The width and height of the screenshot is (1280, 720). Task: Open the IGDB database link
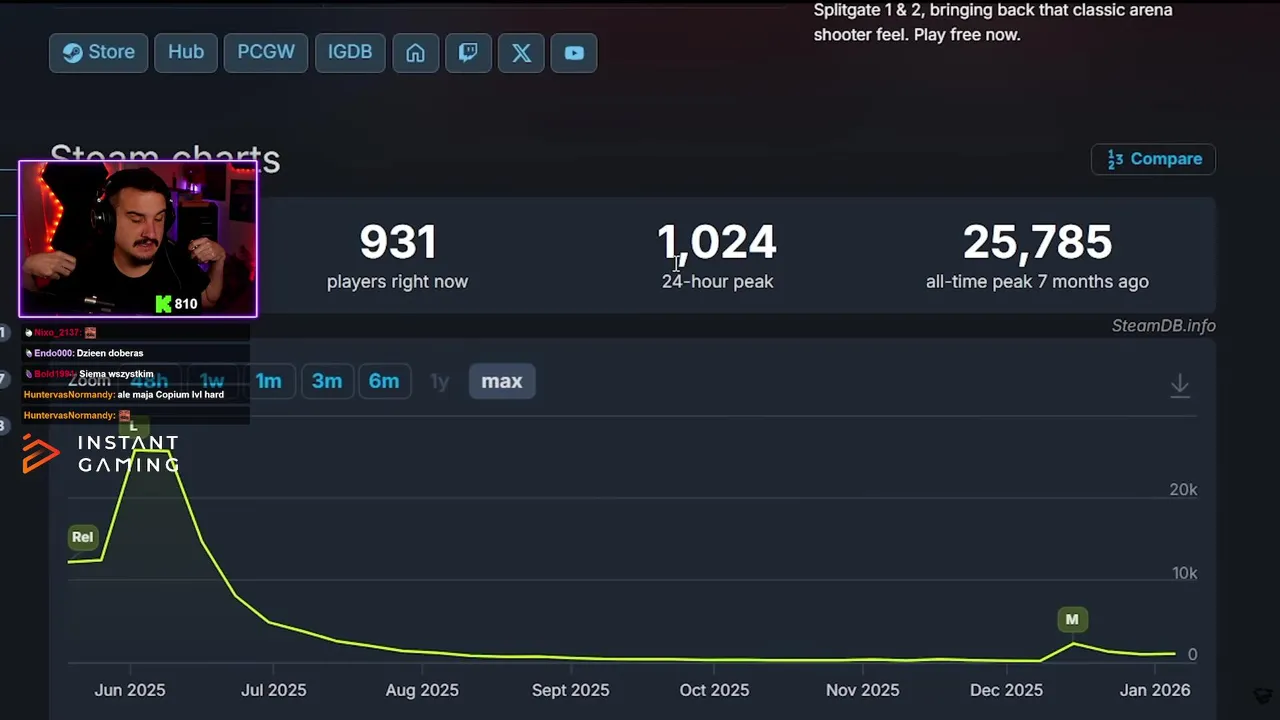[350, 53]
